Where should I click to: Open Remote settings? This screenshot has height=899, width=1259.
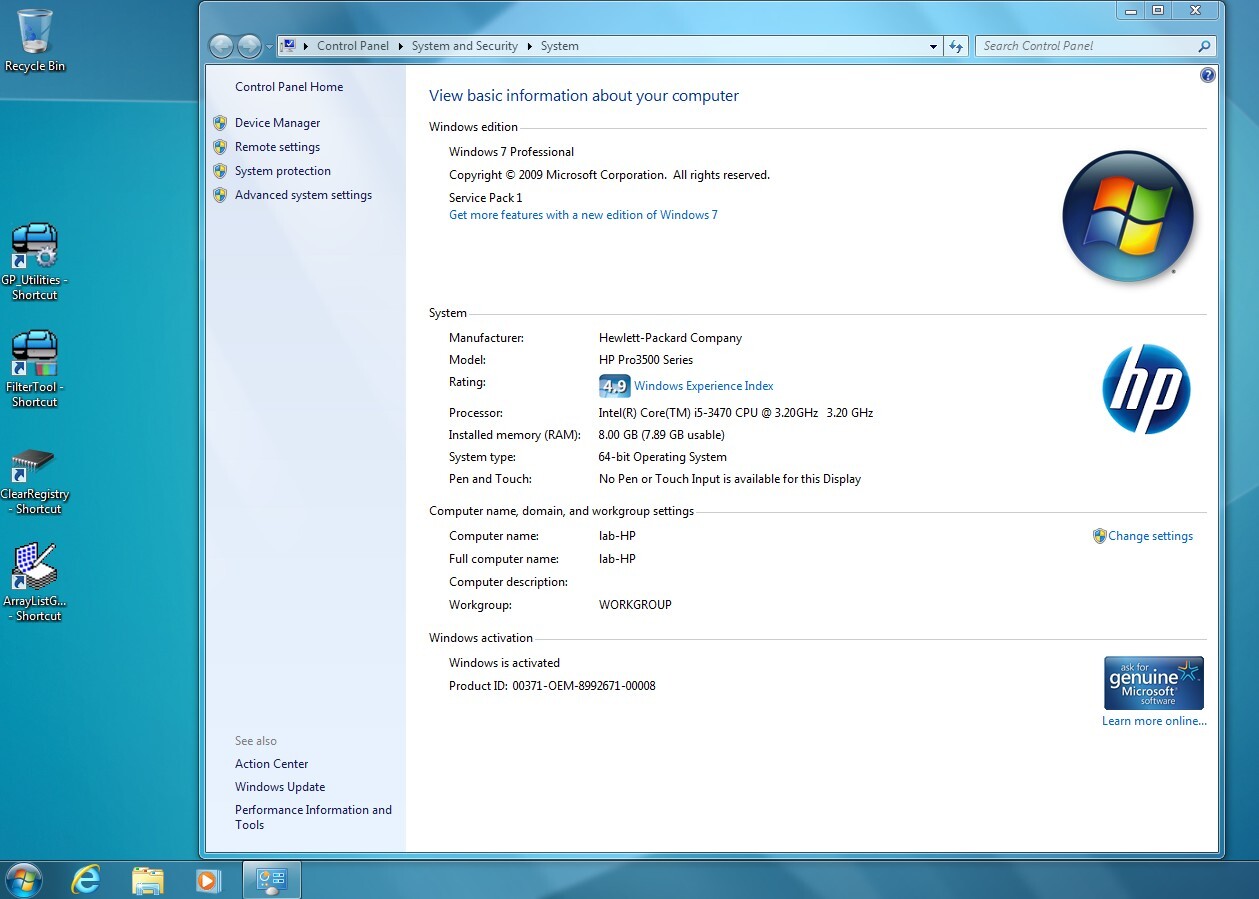click(x=277, y=147)
